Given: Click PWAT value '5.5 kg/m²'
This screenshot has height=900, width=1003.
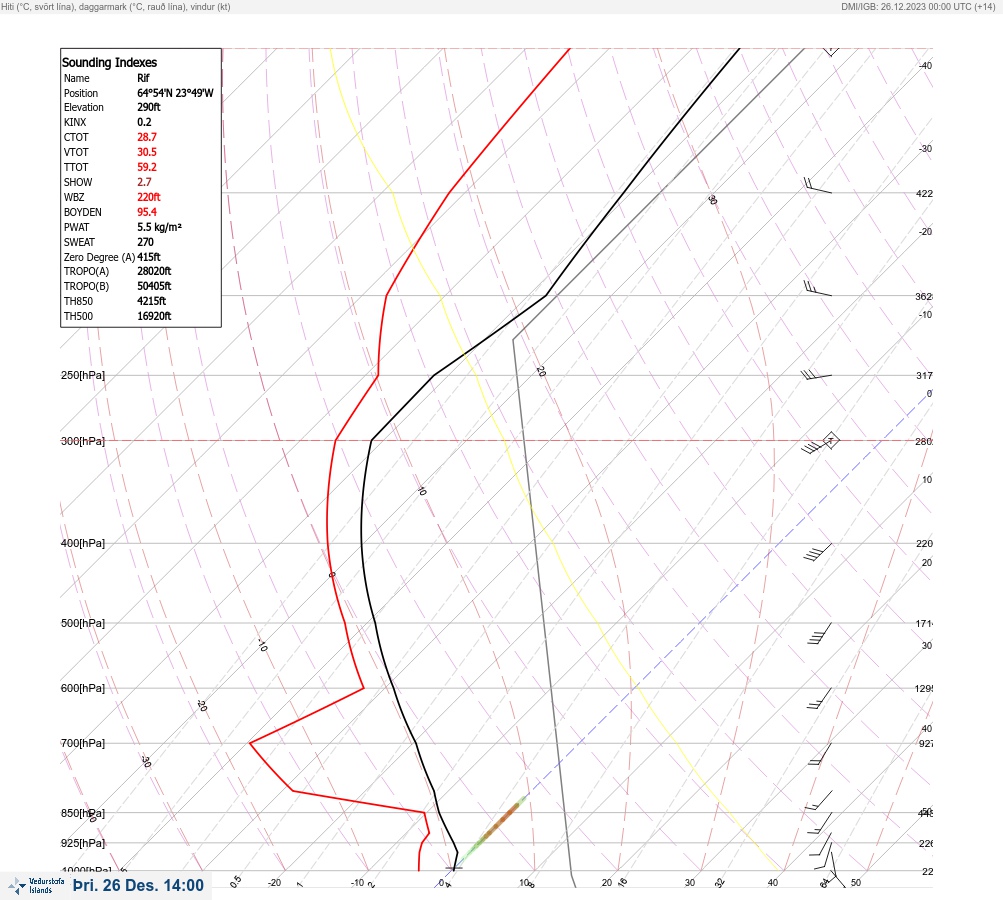Looking at the screenshot, I should click(x=159, y=227).
